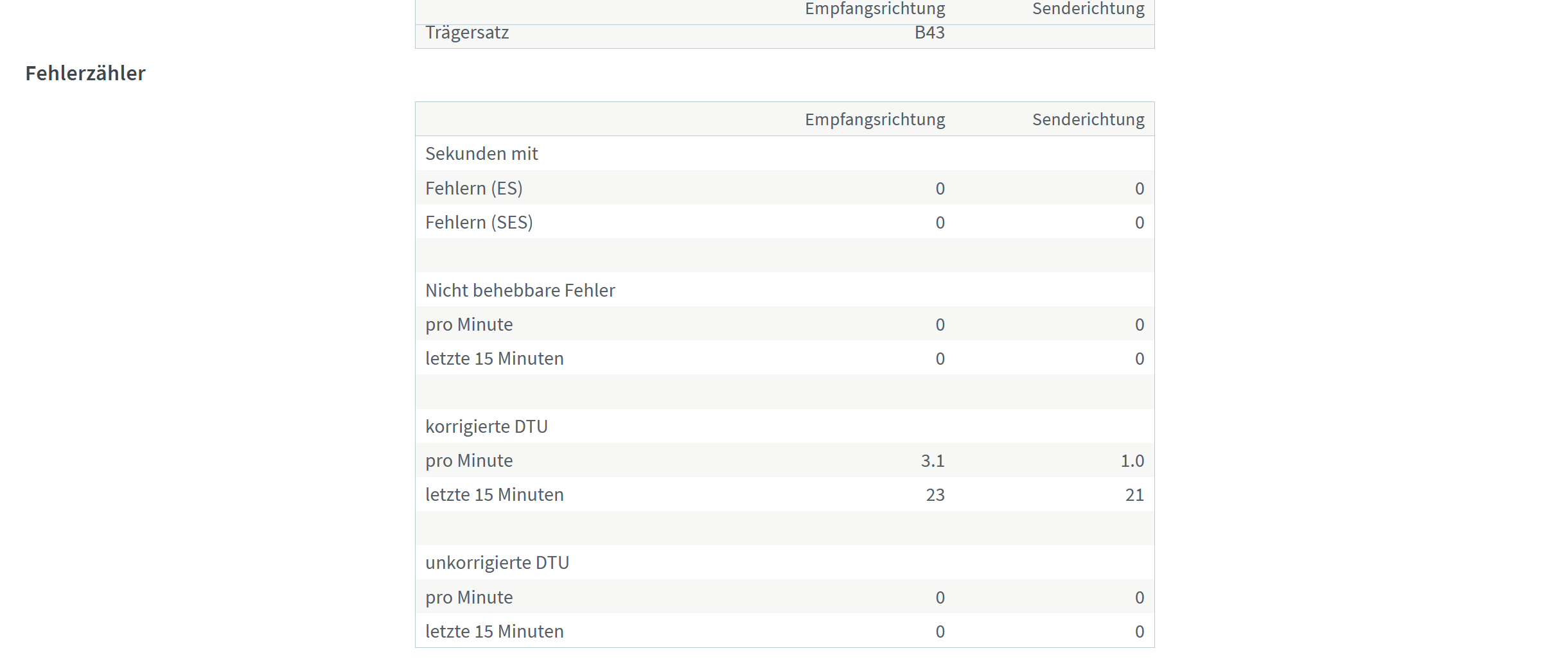Click Senderichtung header in Fehlerzähler table

coord(1088,119)
